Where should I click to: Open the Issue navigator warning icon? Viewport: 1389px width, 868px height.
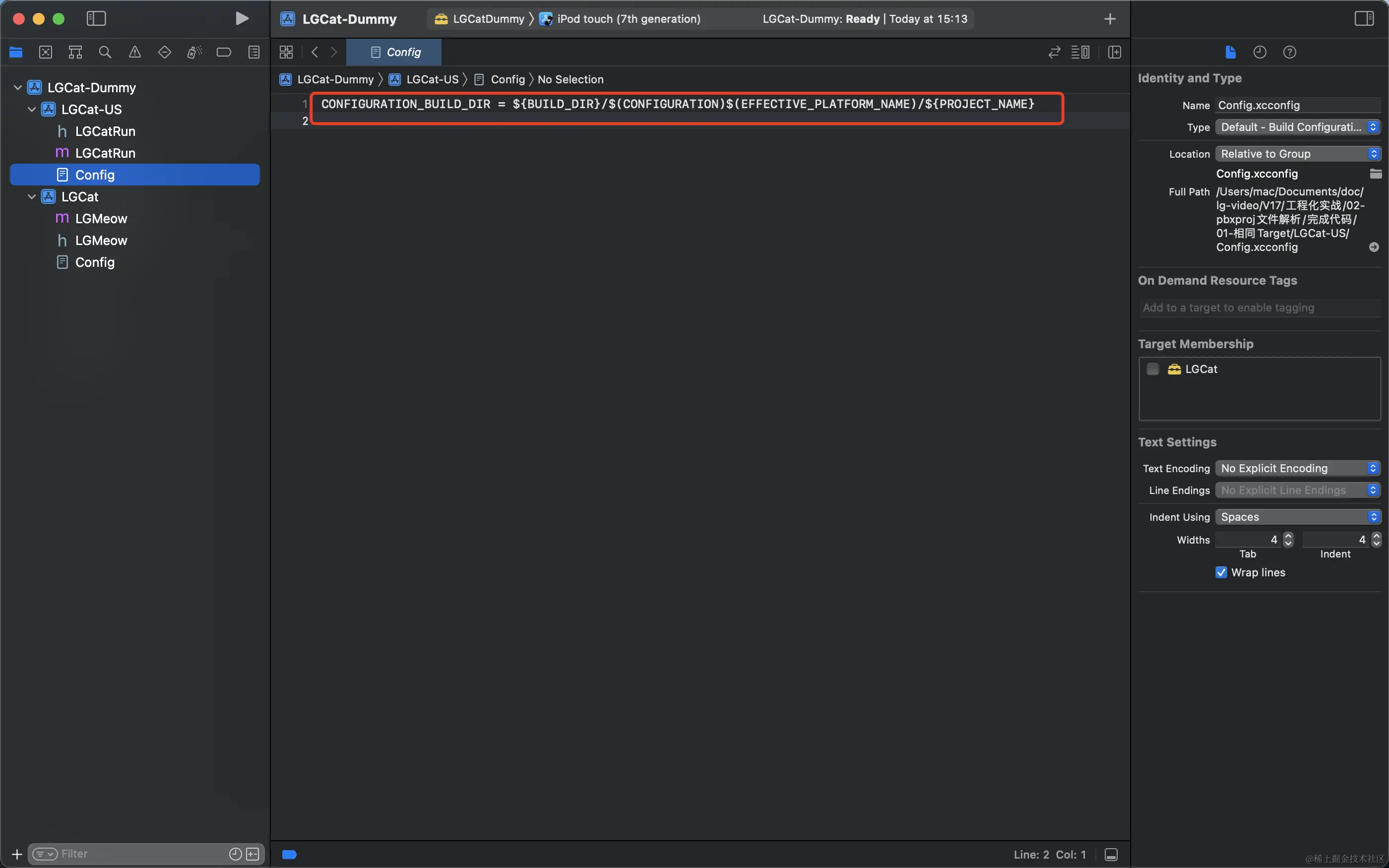[x=134, y=52]
